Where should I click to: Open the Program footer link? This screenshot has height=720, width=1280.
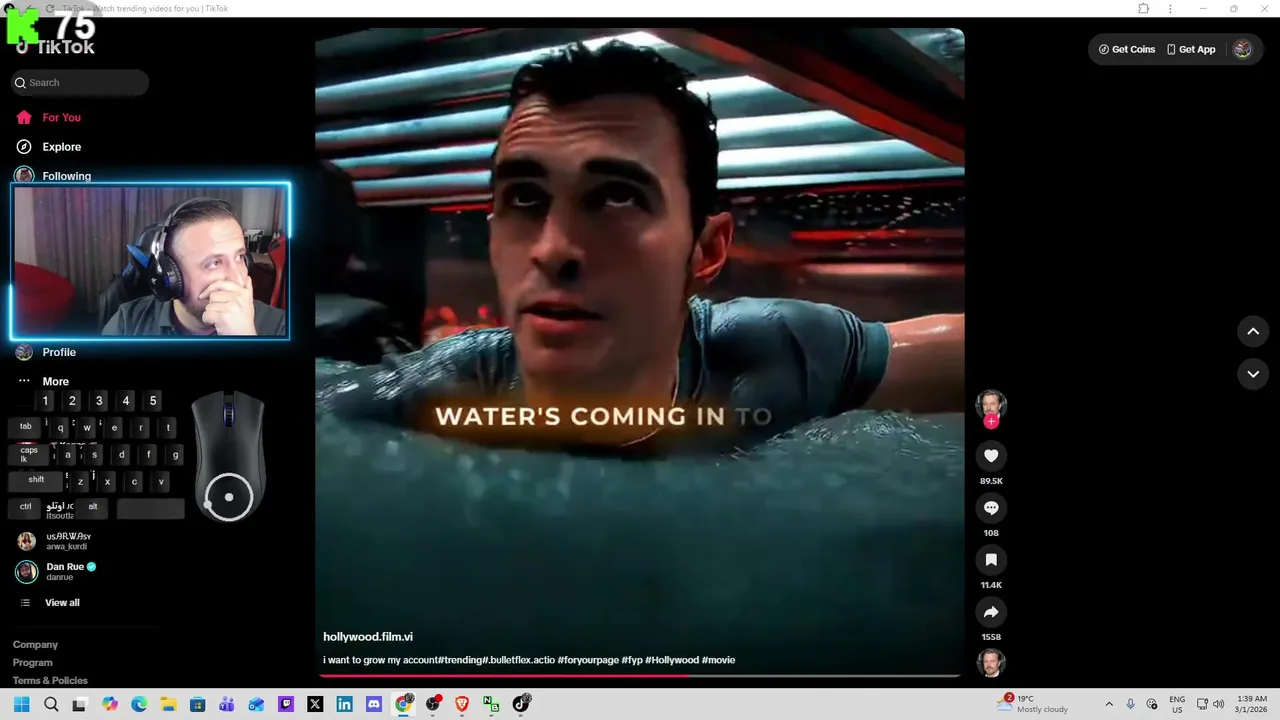pos(32,663)
